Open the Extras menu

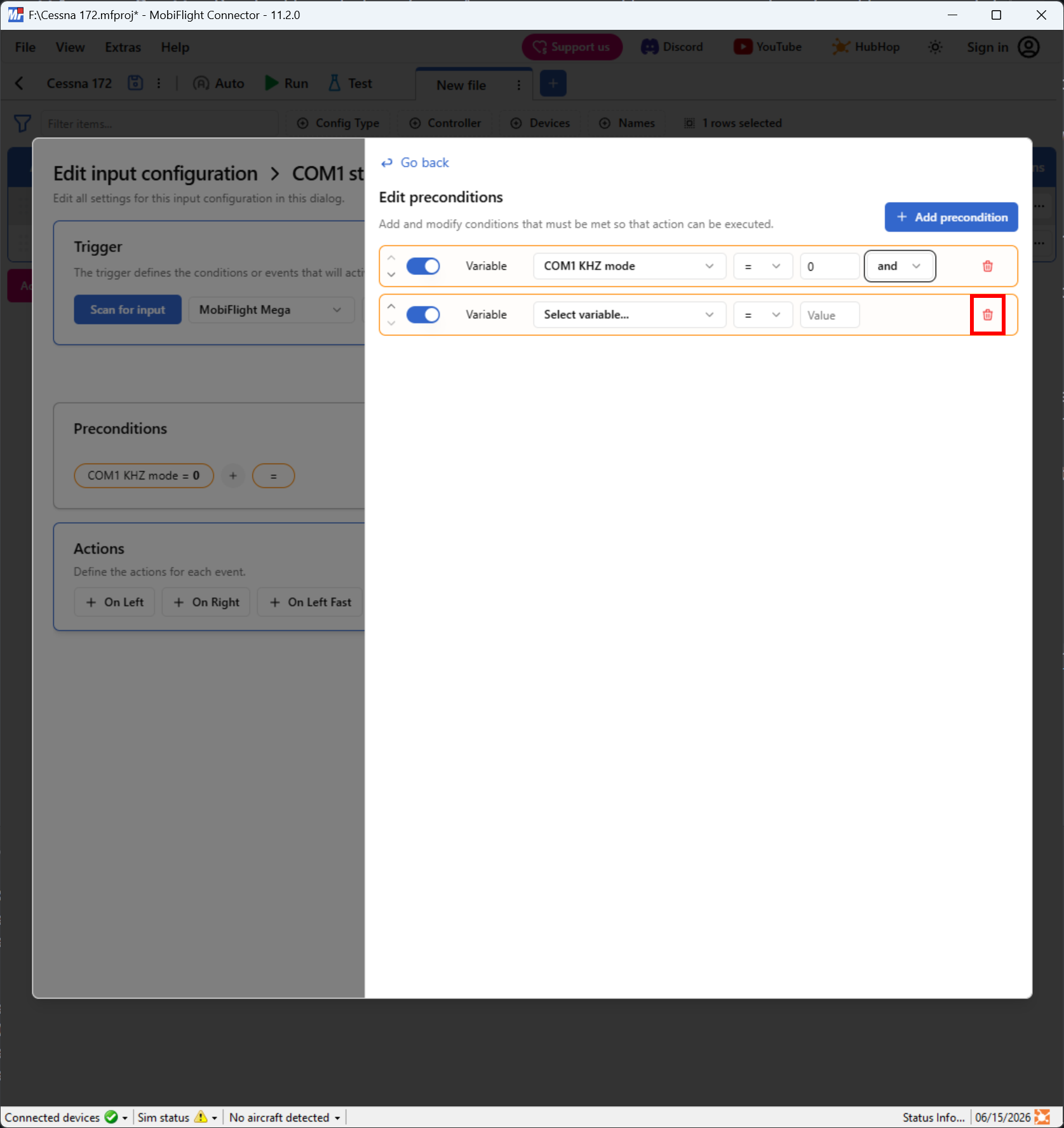123,48
